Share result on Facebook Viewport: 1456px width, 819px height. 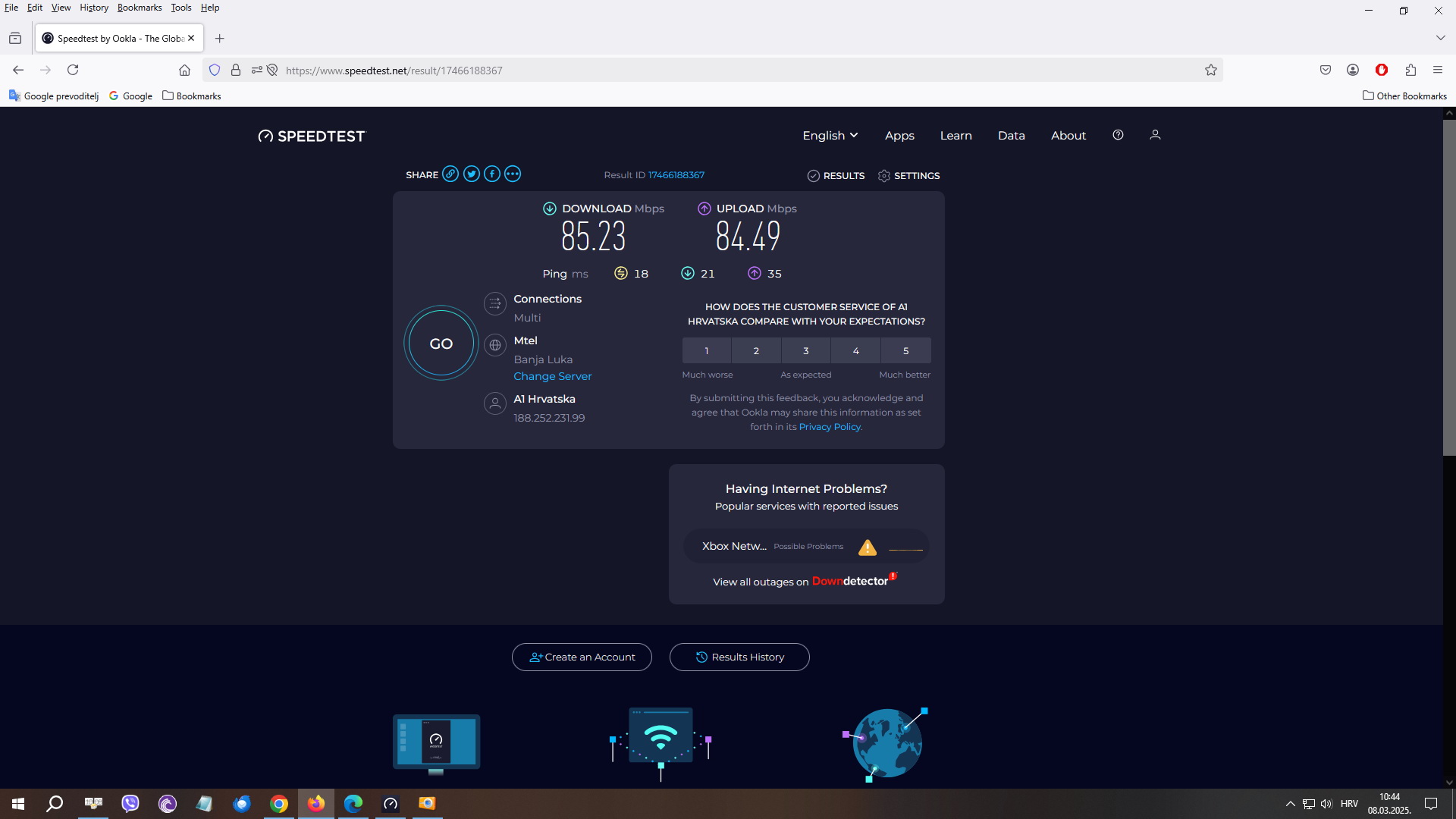click(x=492, y=174)
